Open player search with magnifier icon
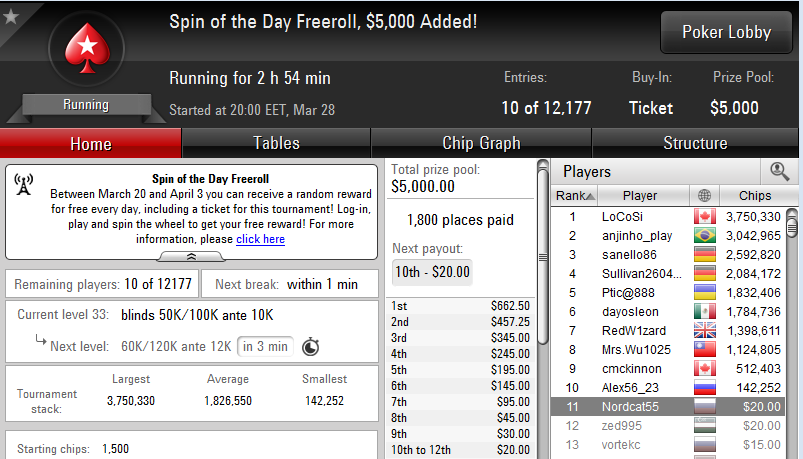 pos(779,171)
